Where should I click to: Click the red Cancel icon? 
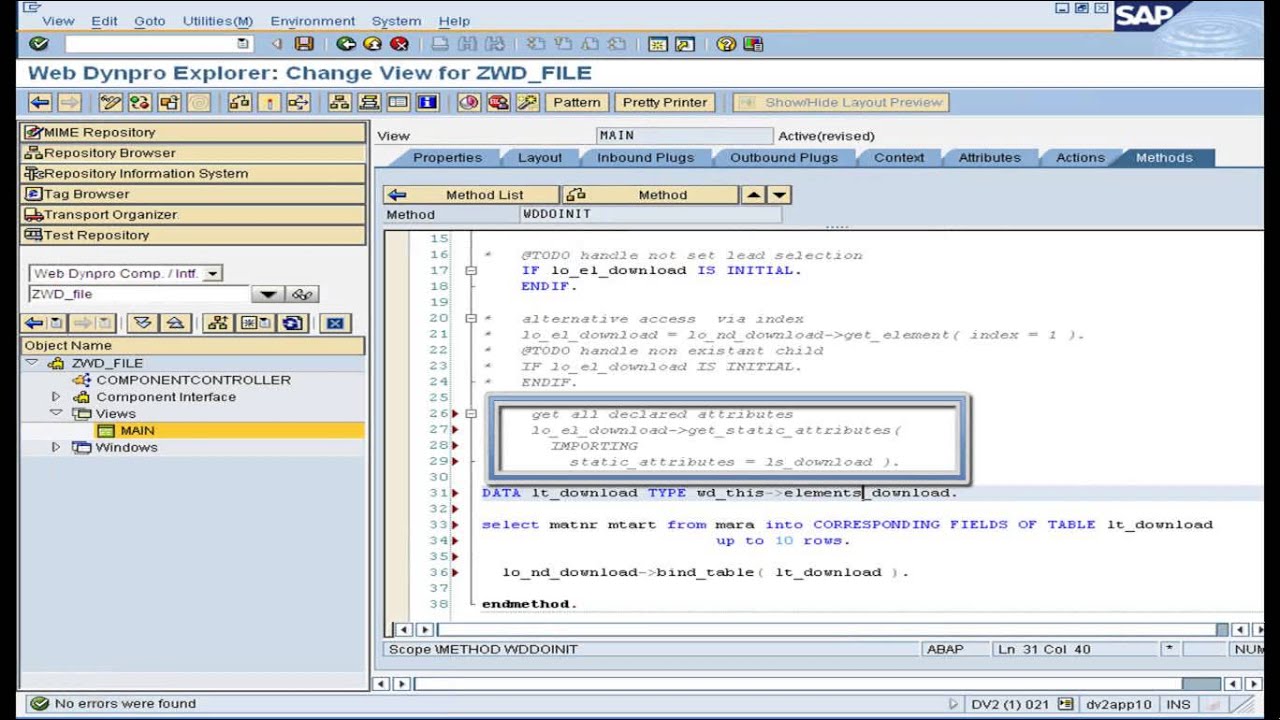(400, 44)
